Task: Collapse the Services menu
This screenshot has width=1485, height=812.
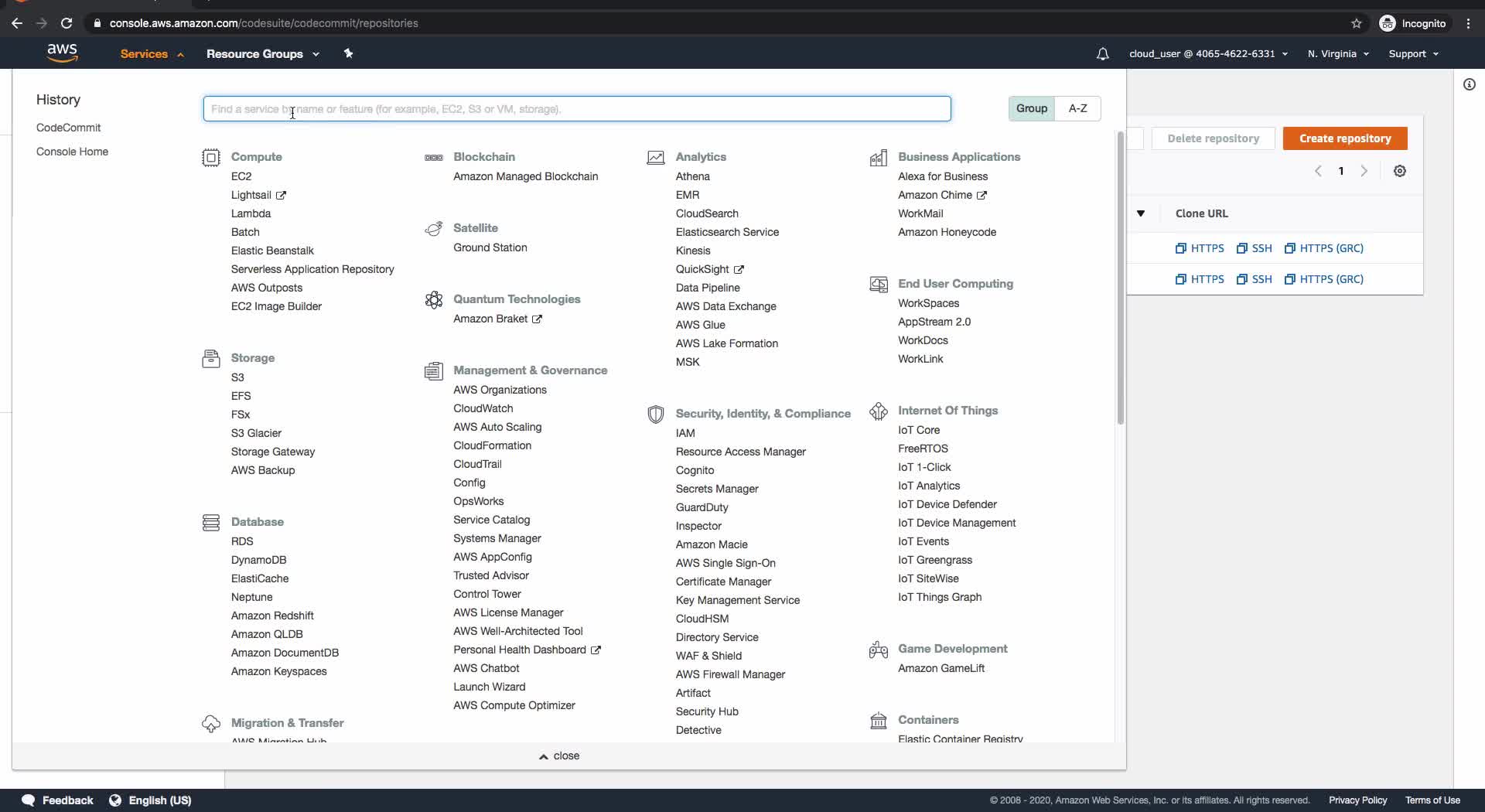Action: coord(152,54)
